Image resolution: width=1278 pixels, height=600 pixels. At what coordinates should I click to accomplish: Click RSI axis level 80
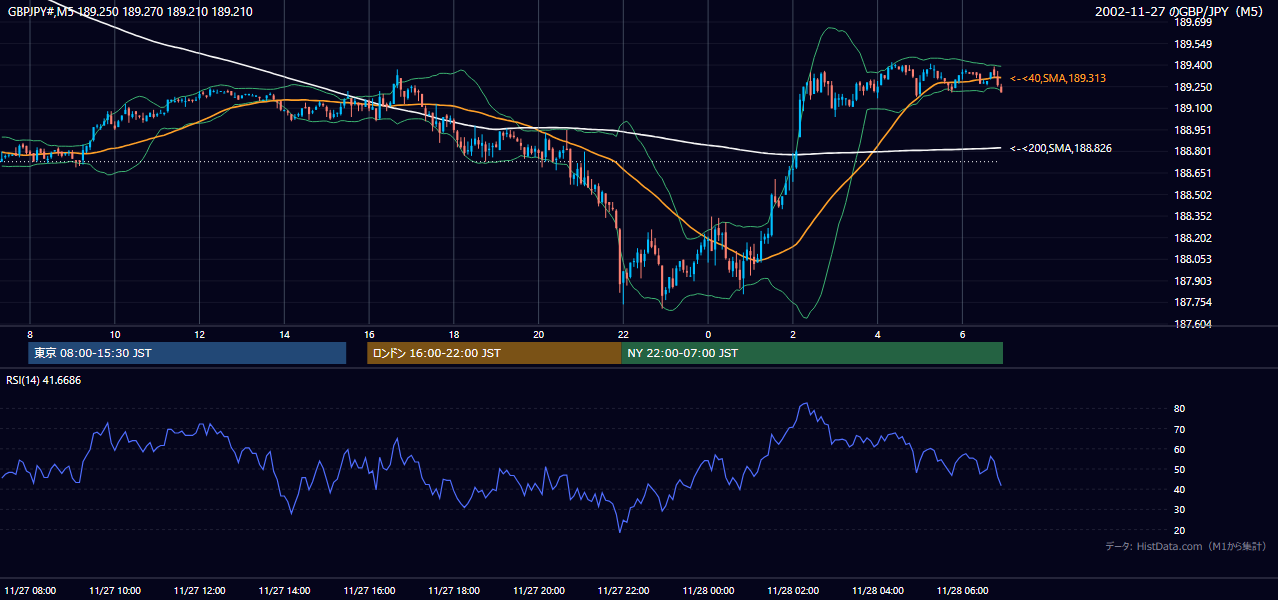[x=1180, y=409]
